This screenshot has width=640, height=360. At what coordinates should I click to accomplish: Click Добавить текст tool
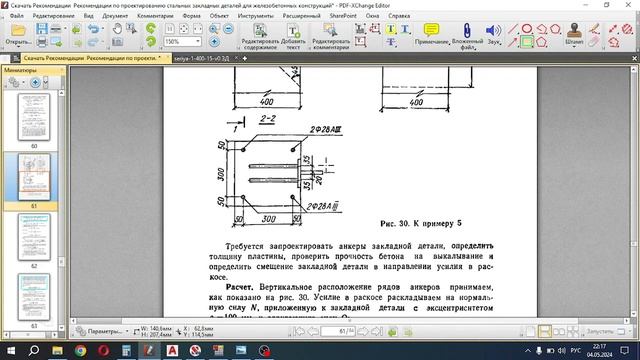click(293, 36)
